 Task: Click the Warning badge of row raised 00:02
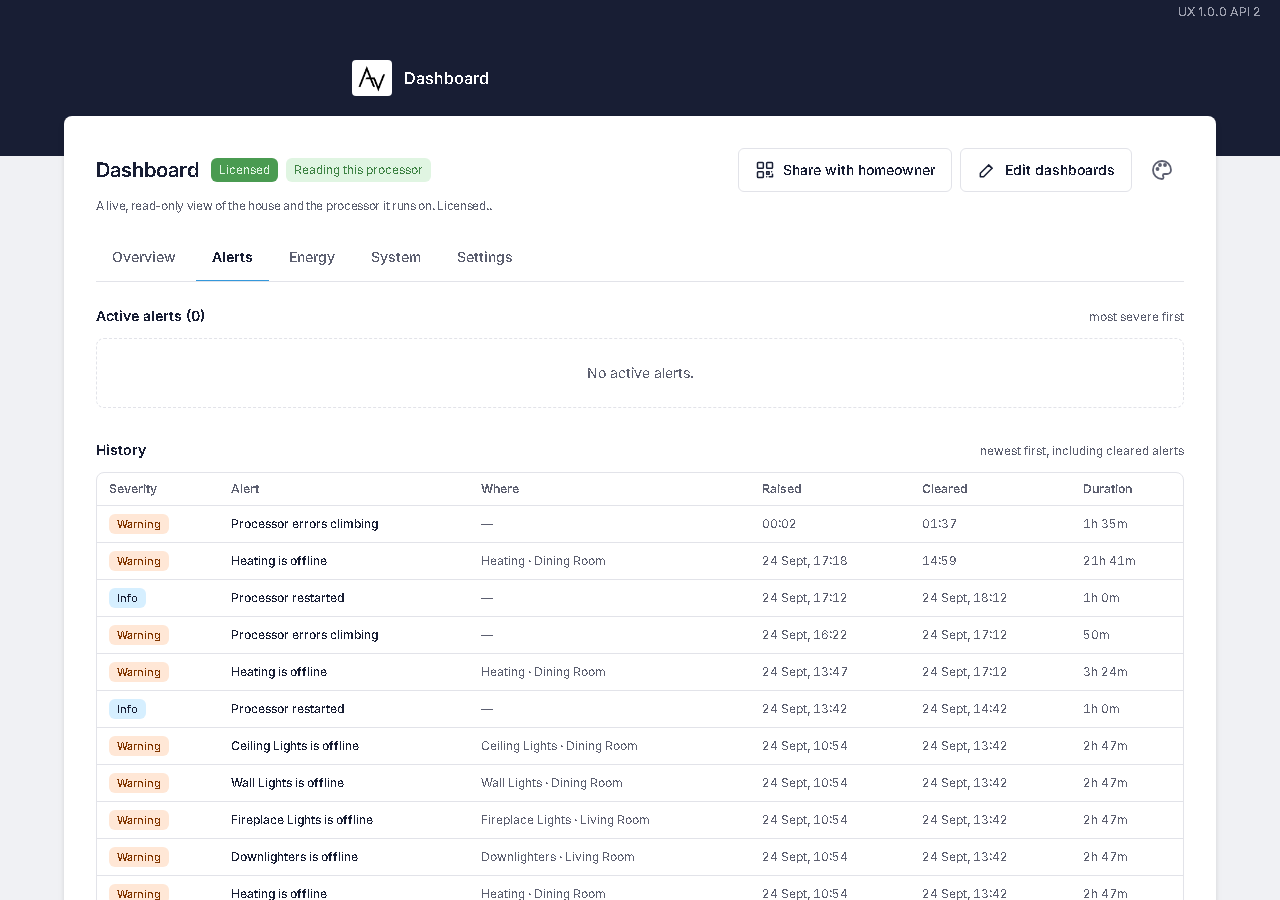coord(139,524)
